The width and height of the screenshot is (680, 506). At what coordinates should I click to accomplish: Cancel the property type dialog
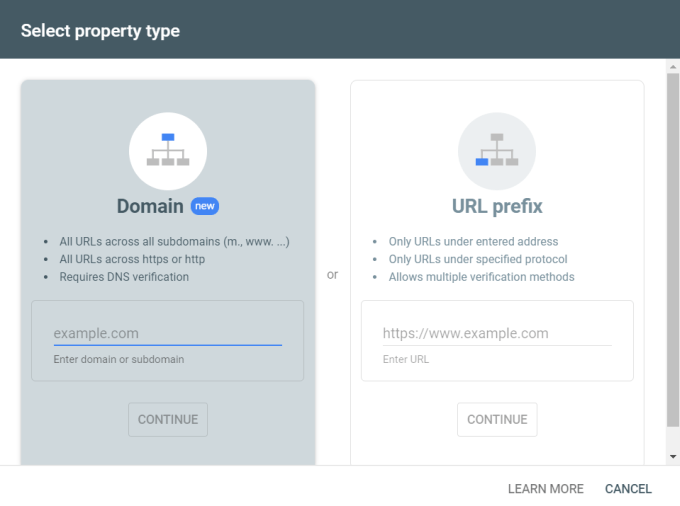point(628,489)
